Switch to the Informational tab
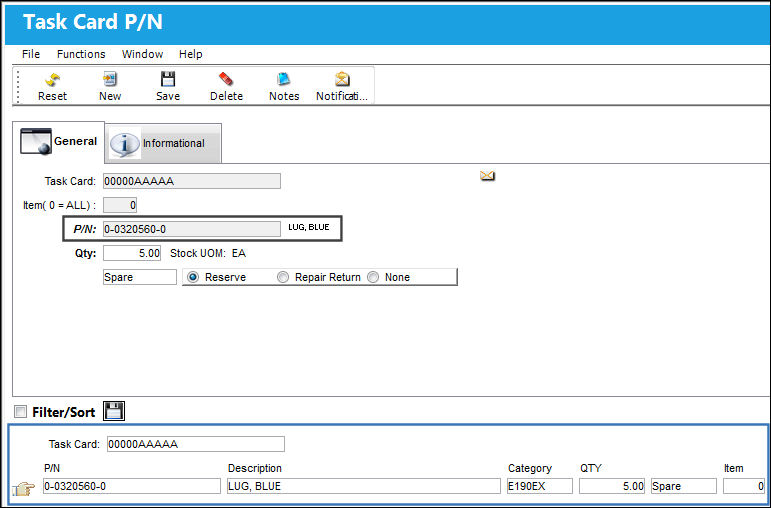The width and height of the screenshot is (771, 508). (x=163, y=143)
